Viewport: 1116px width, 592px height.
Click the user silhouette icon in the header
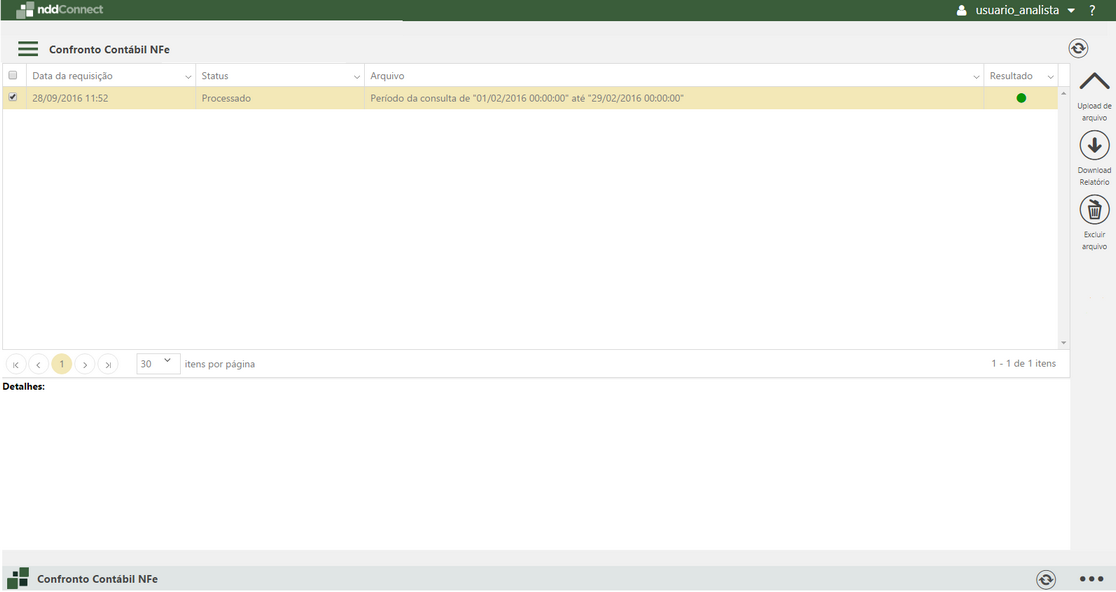(961, 9)
